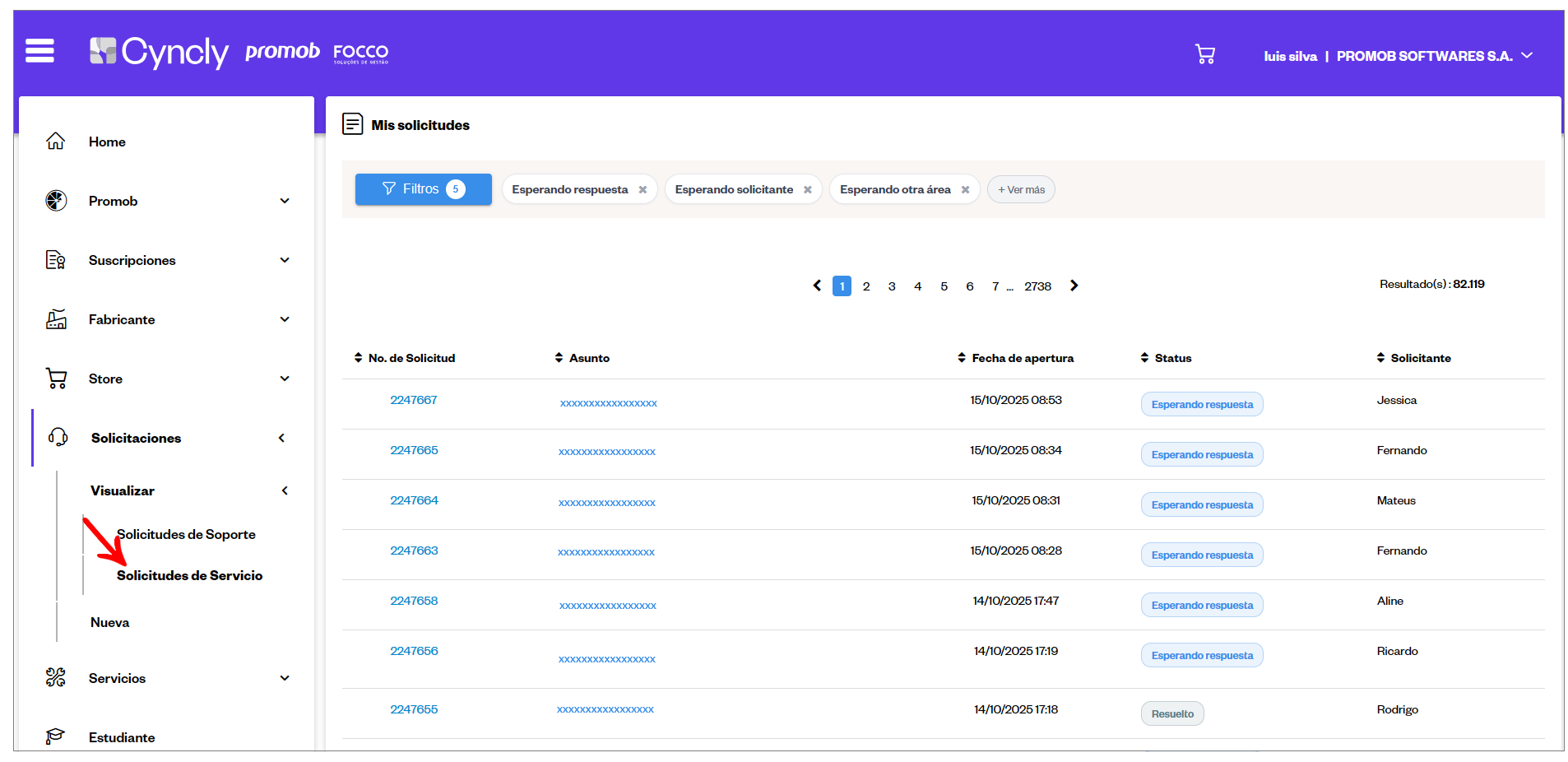Click the Cyncly logo
Image resolution: width=1568 pixels, height=762 pixels.
point(159,52)
